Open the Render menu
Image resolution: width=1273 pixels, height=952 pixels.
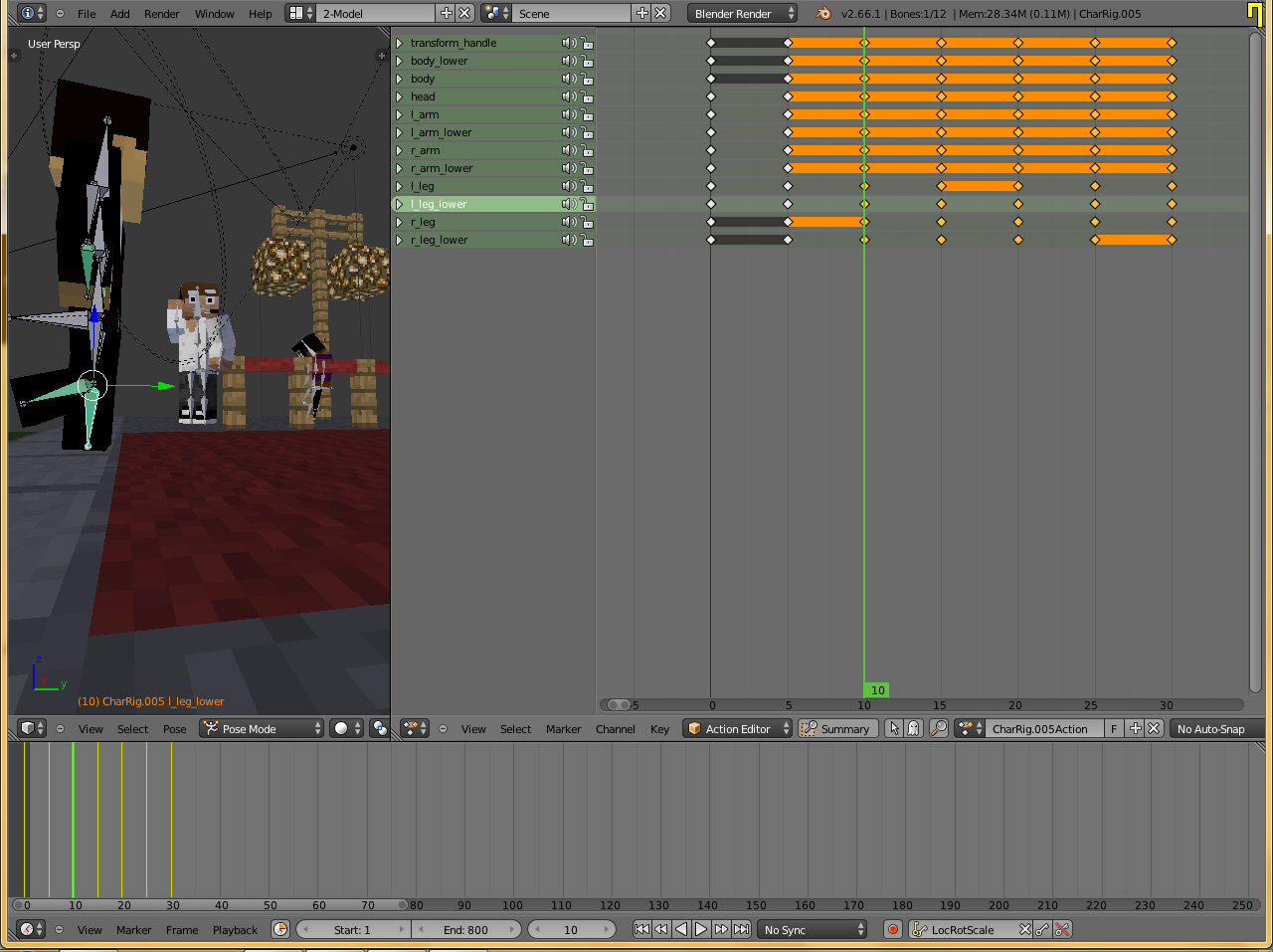pos(161,14)
